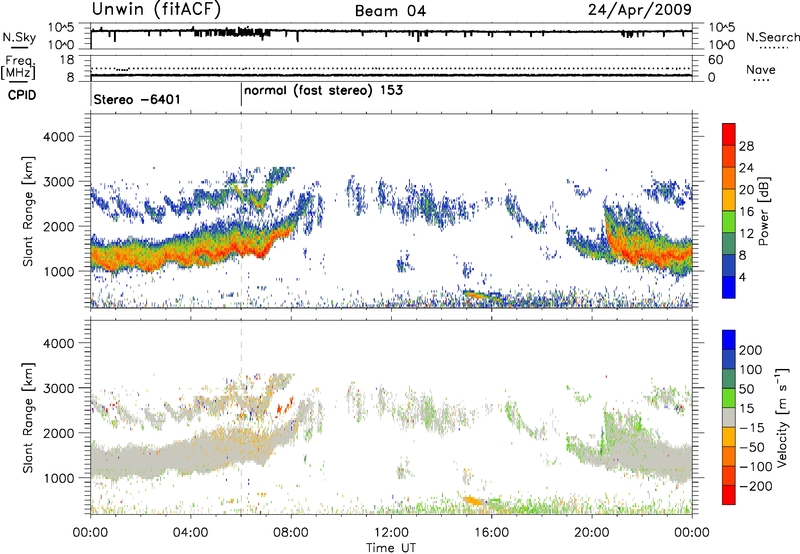
Task: Click the 10^5 tick beside N.Sky
Action: [61, 28]
